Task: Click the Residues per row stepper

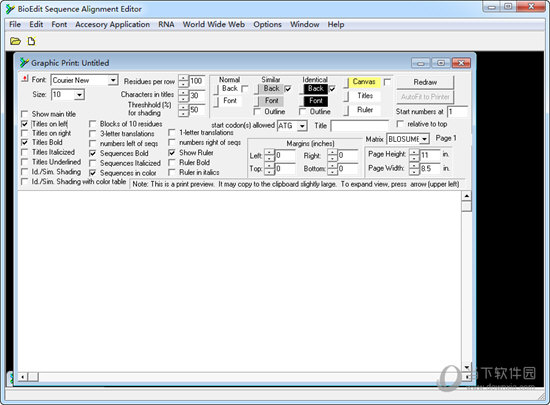Action: pyautogui.click(x=183, y=81)
